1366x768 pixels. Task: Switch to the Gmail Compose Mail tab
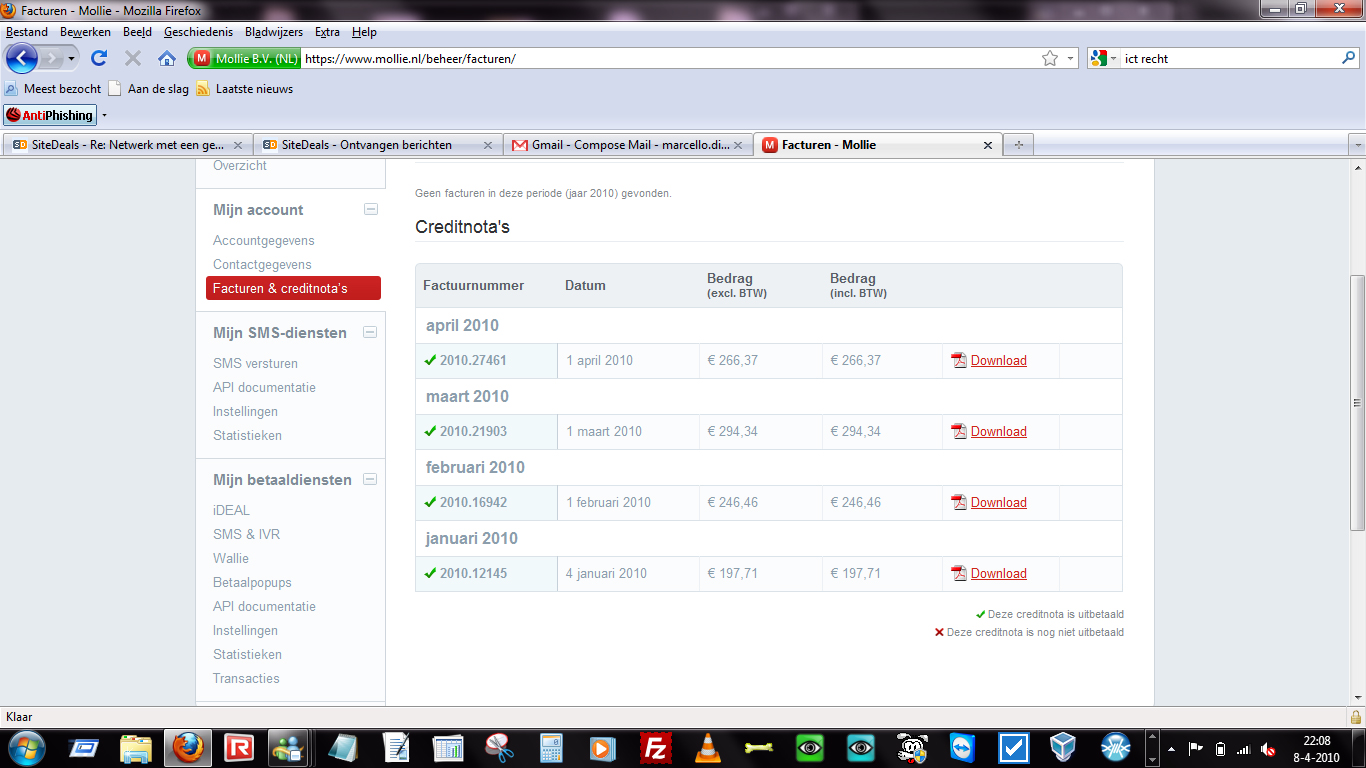pos(629,145)
